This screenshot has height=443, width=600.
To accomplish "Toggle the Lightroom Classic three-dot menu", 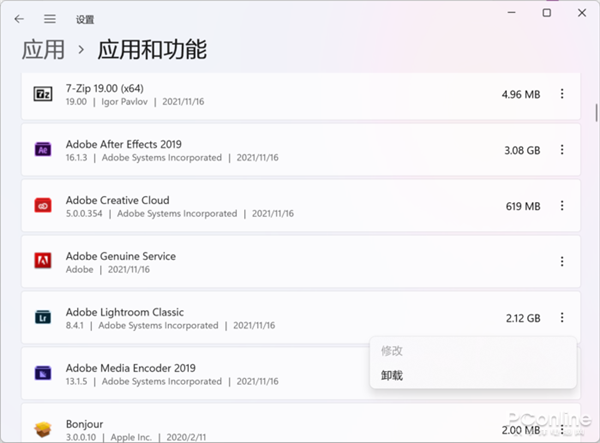I will point(562,317).
